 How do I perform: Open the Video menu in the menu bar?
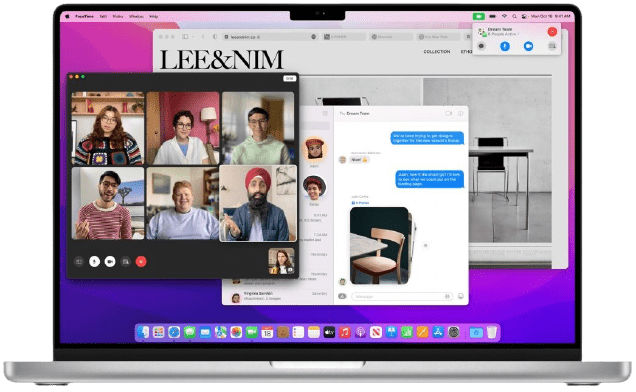tap(118, 17)
